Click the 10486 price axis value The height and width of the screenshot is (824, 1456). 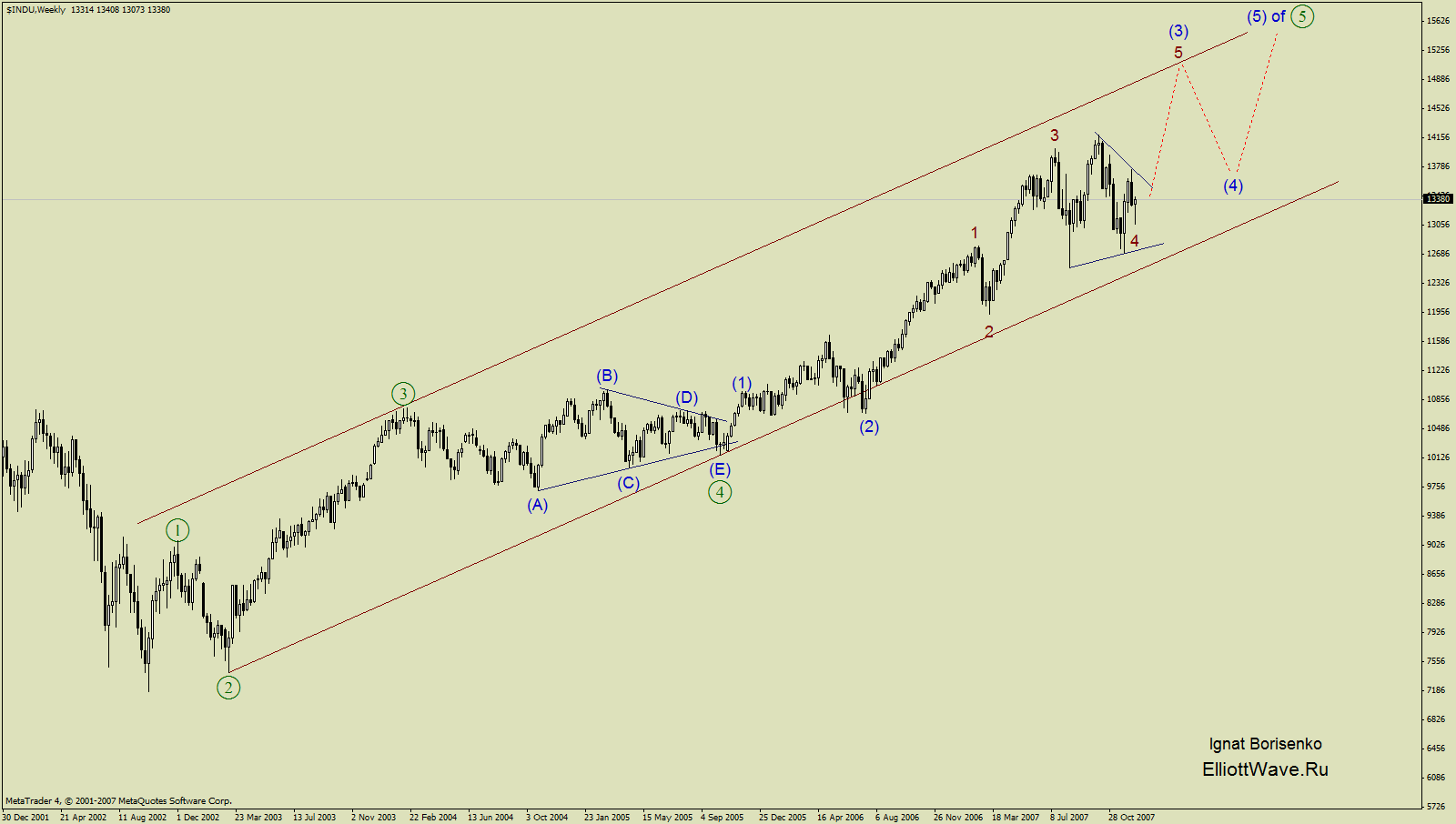(x=1439, y=428)
